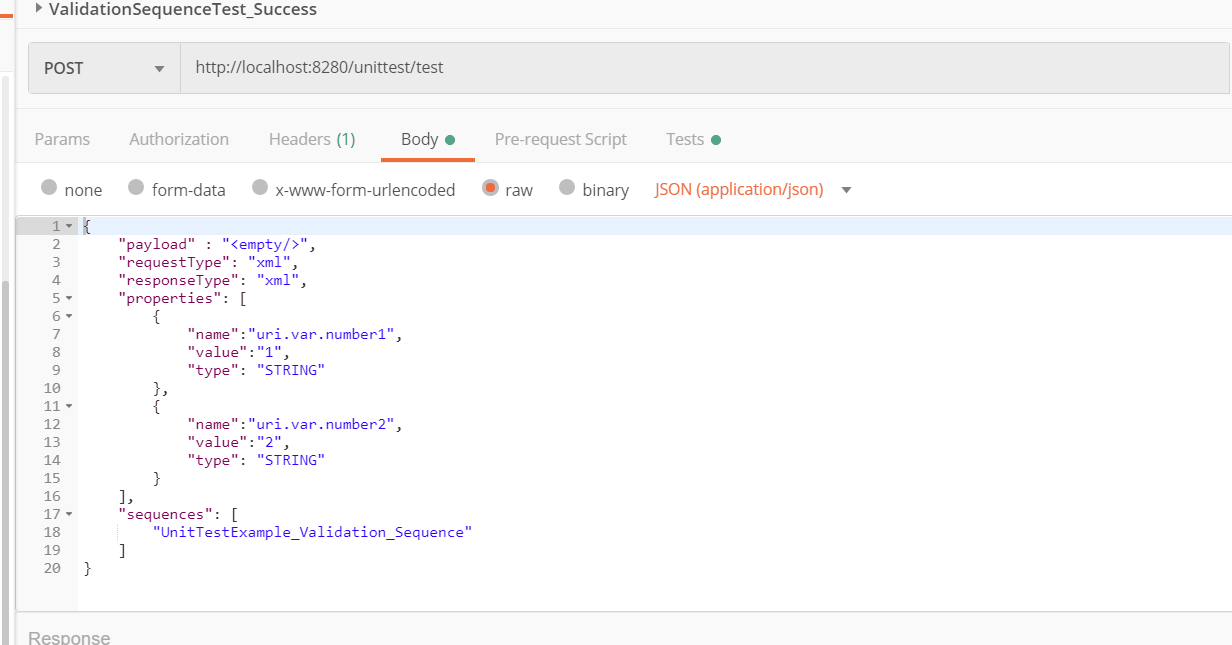Open the POST method dropdown
This screenshot has width=1232, height=645.
(103, 68)
